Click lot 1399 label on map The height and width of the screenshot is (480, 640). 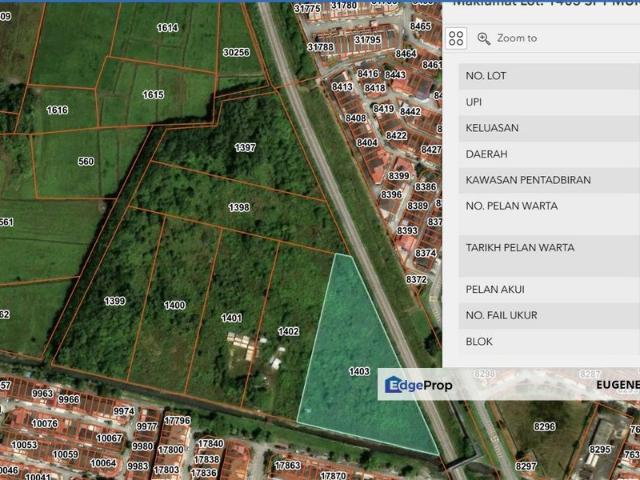(x=115, y=301)
